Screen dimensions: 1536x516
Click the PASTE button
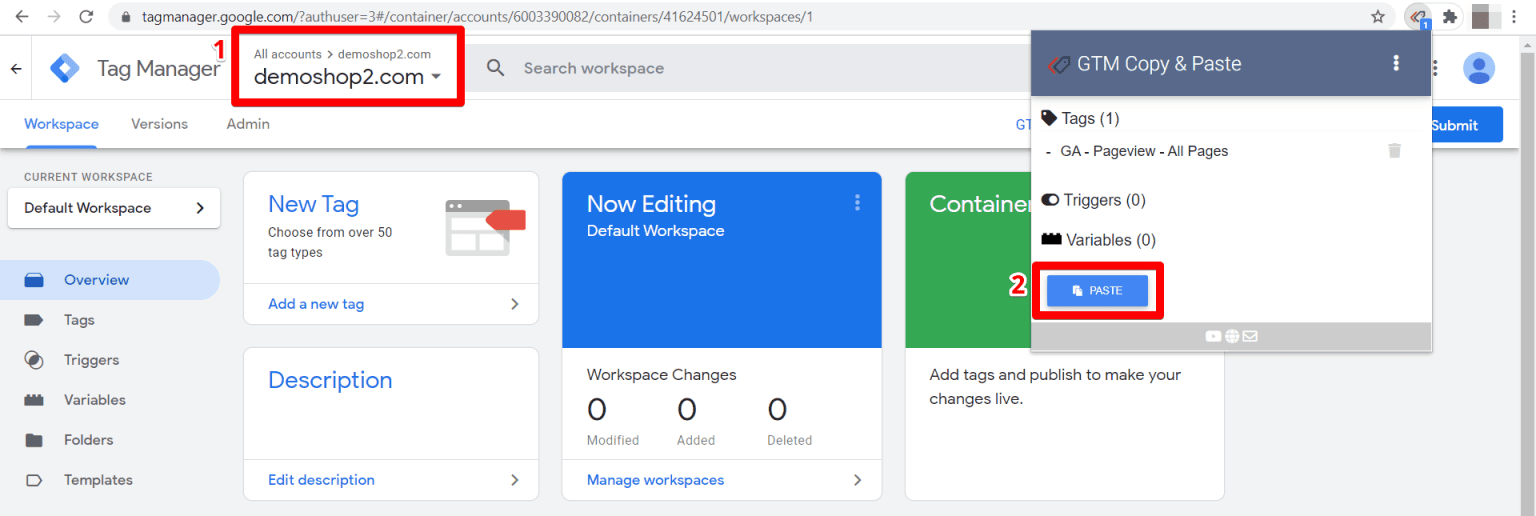pyautogui.click(x=1097, y=290)
